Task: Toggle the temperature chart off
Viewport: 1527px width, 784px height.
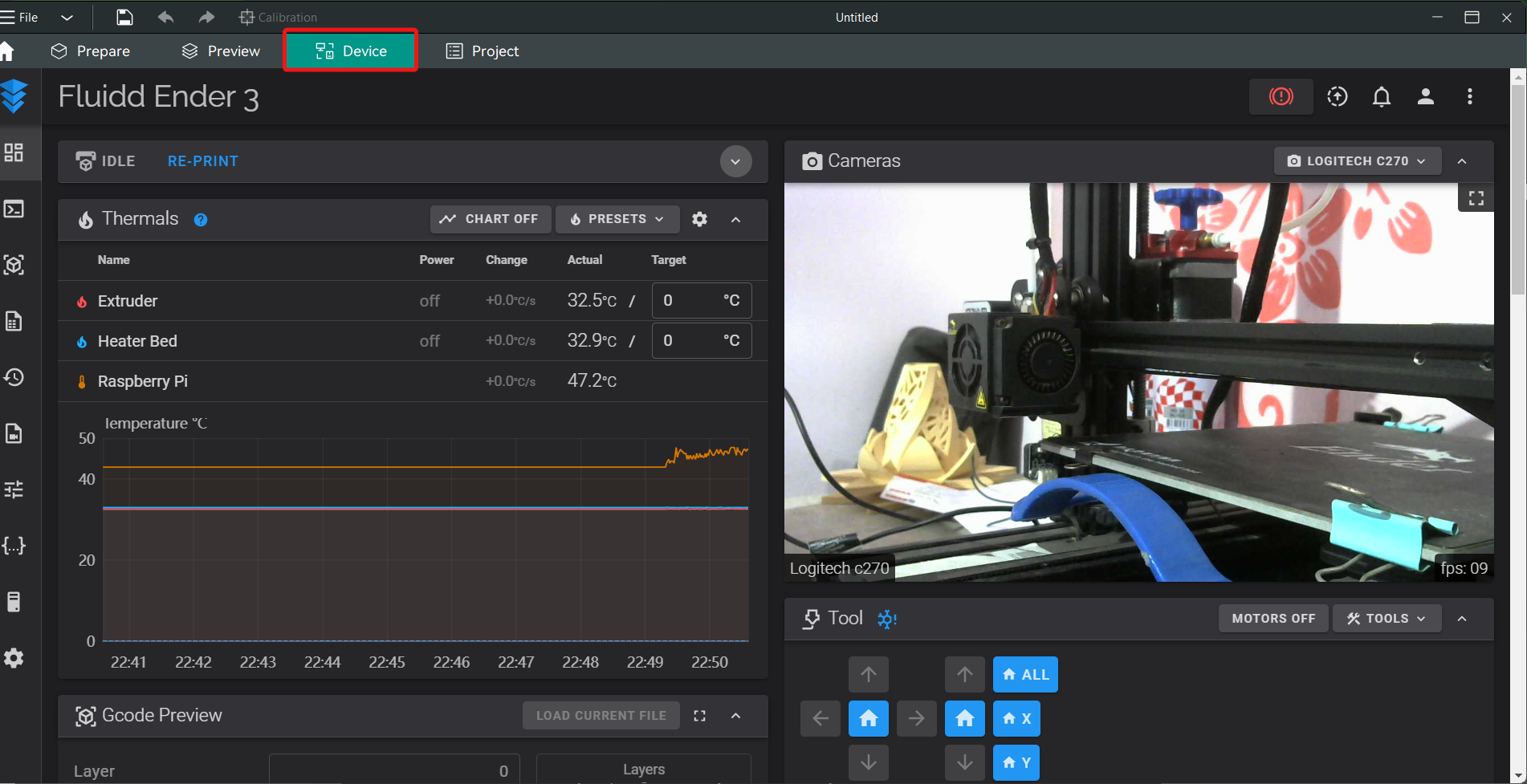Action: [x=490, y=219]
